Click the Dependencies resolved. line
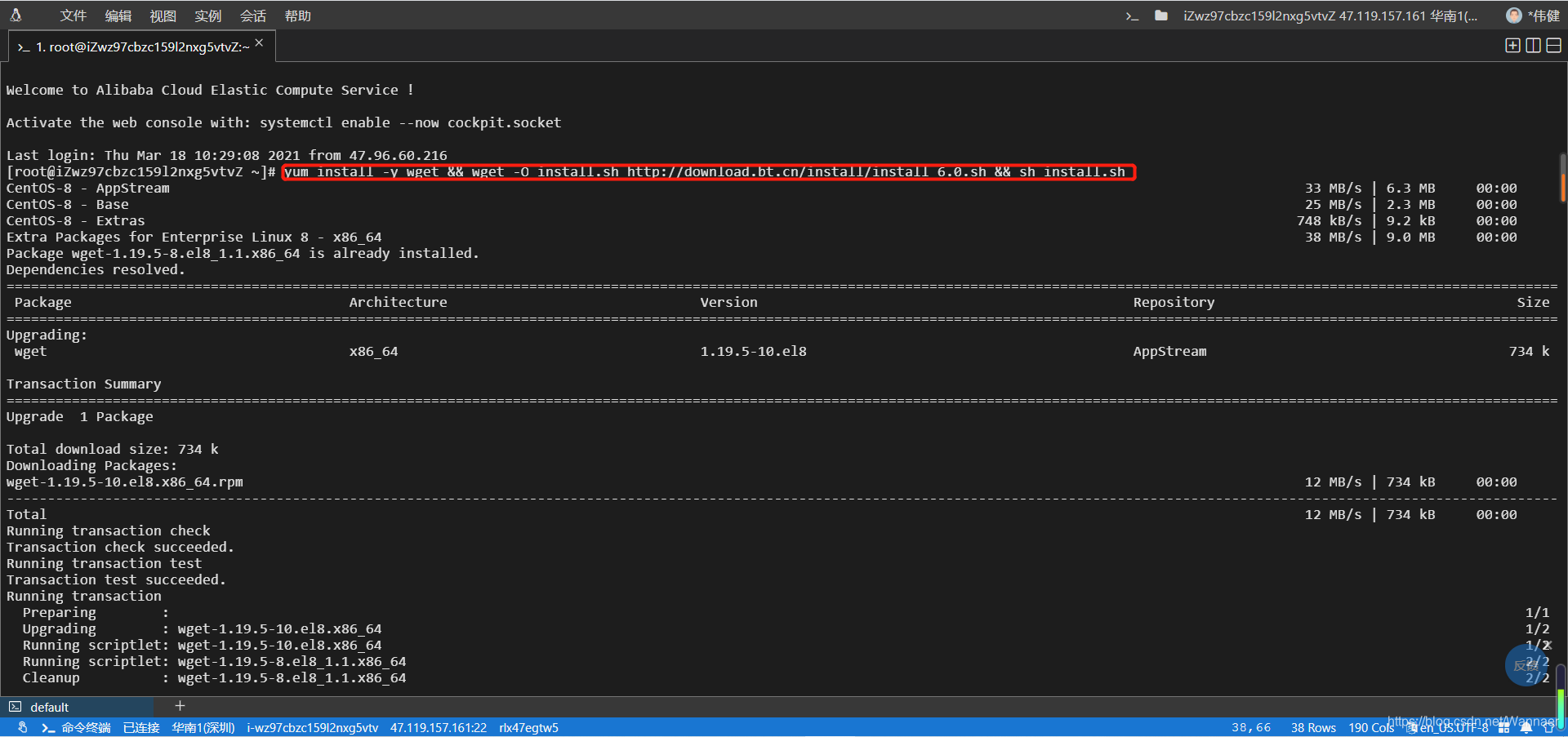 (96, 269)
